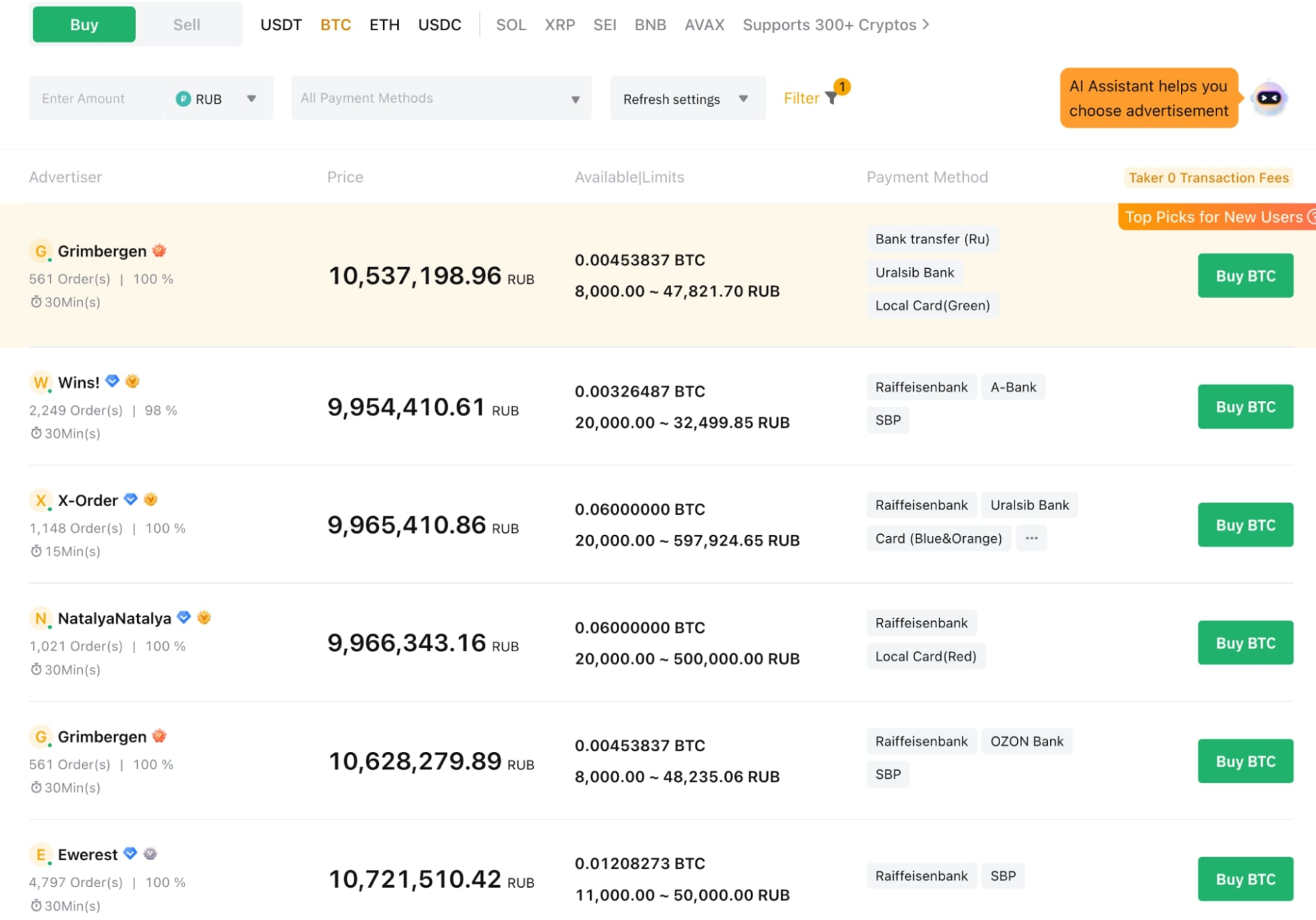
Task: Click the ellipsis for X-Order's payment methods
Action: pos(1032,538)
